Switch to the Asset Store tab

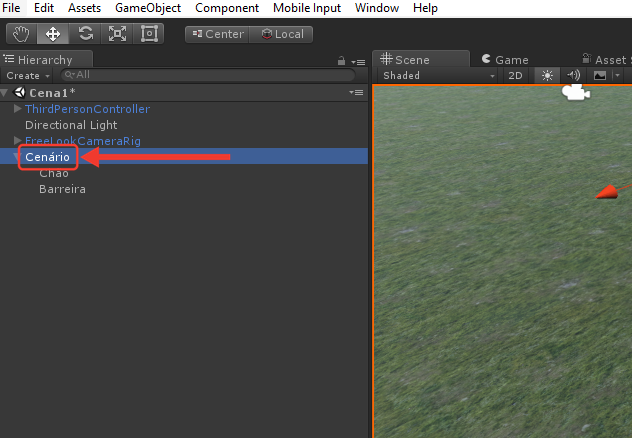pyautogui.click(x=607, y=60)
